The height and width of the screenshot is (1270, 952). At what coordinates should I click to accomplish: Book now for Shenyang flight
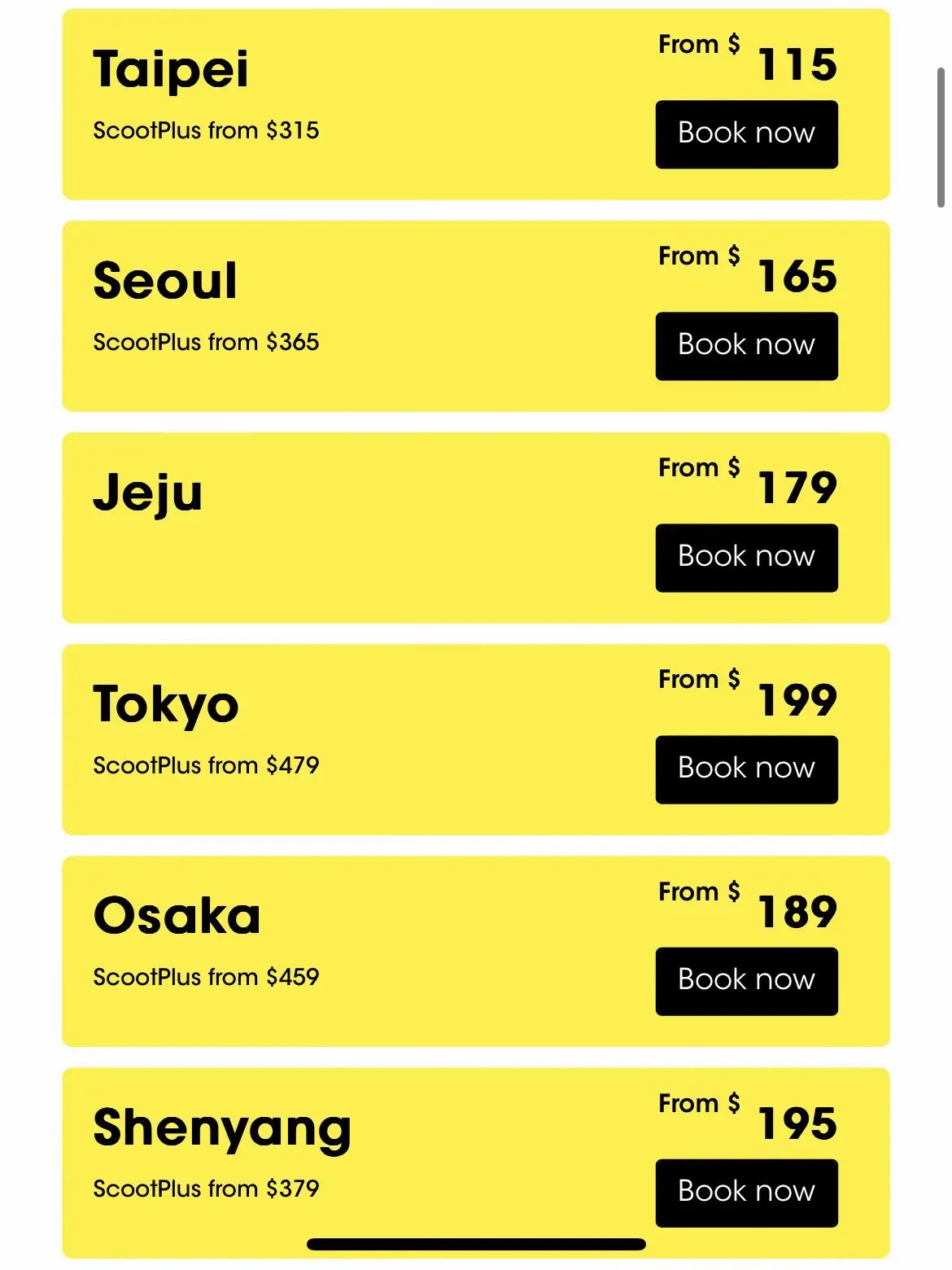tap(746, 1193)
